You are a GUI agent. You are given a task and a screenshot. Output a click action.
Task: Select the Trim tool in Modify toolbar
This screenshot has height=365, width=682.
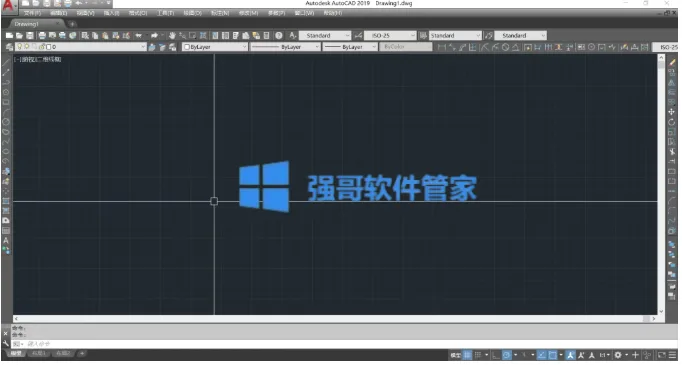coord(672,152)
